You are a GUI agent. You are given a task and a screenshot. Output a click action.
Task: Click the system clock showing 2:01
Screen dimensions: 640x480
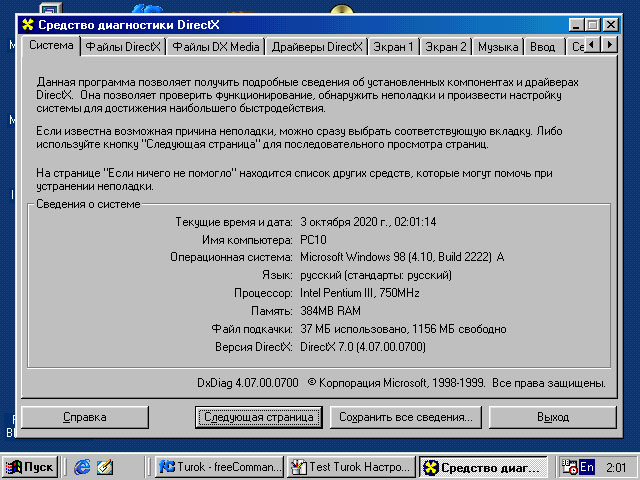(616, 467)
